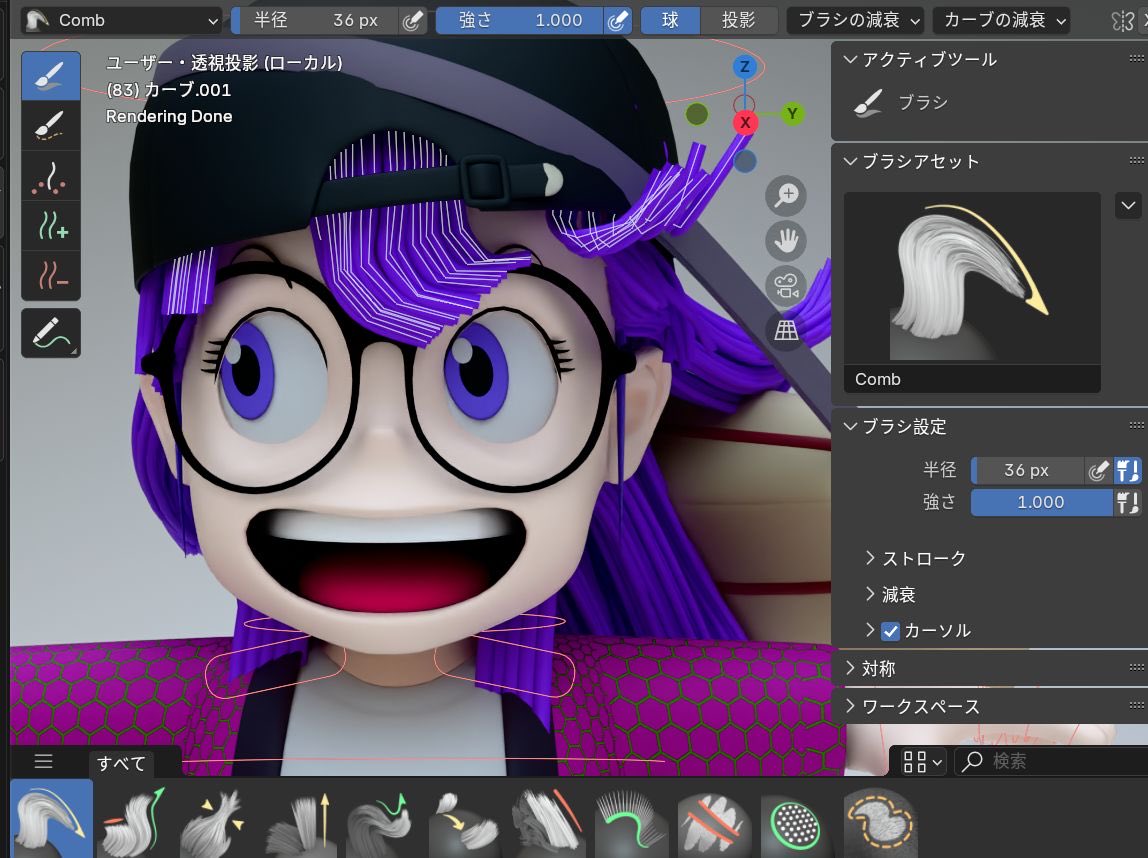This screenshot has width=1148, height=858.
Task: Pick the Pinch brush with two yellow arrows
Action: pyautogui.click(x=217, y=820)
